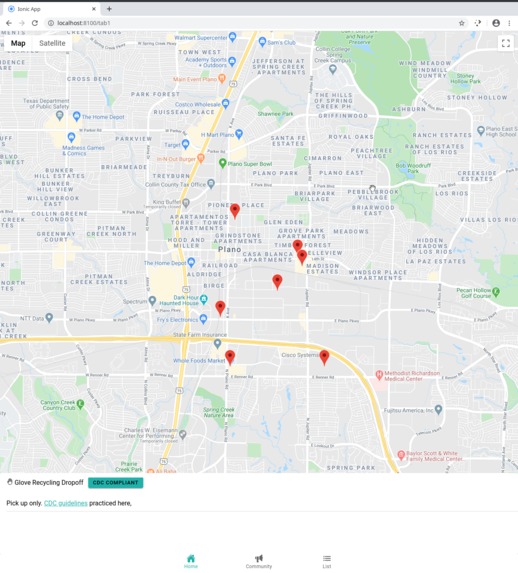Open the Home tab
Screen dimensions: 518x573
tap(191, 561)
